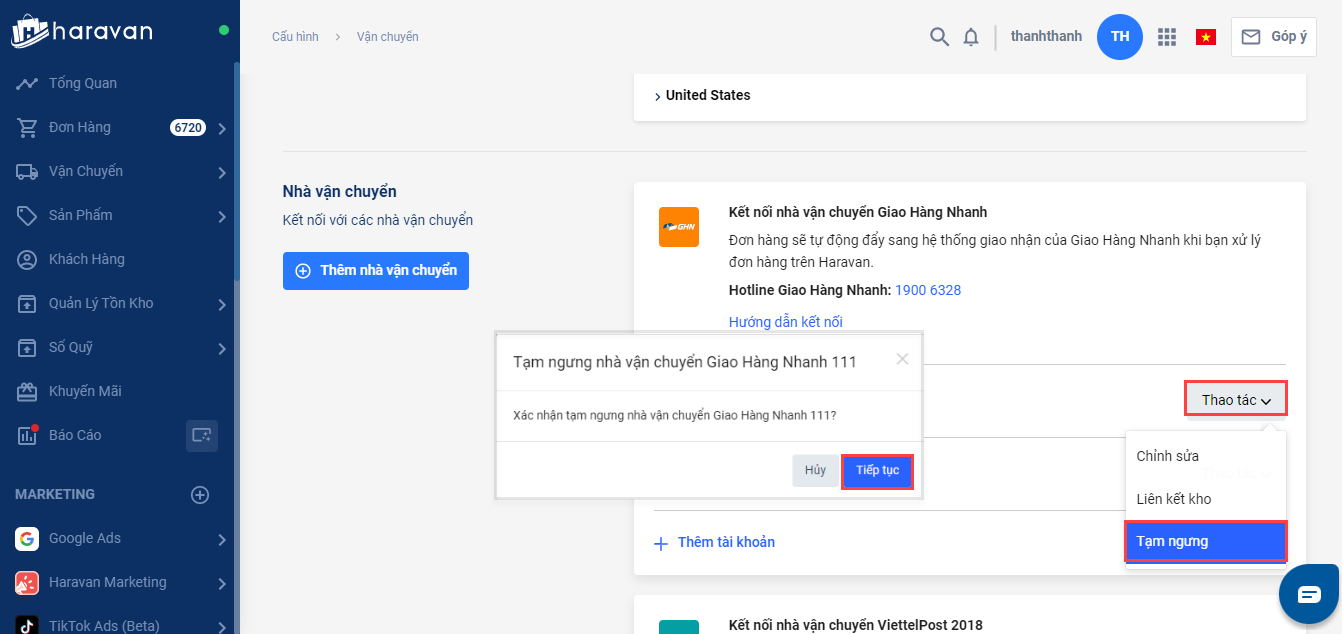The height and width of the screenshot is (634, 1342).
Task: Open the live chat bubble
Action: [1309, 594]
